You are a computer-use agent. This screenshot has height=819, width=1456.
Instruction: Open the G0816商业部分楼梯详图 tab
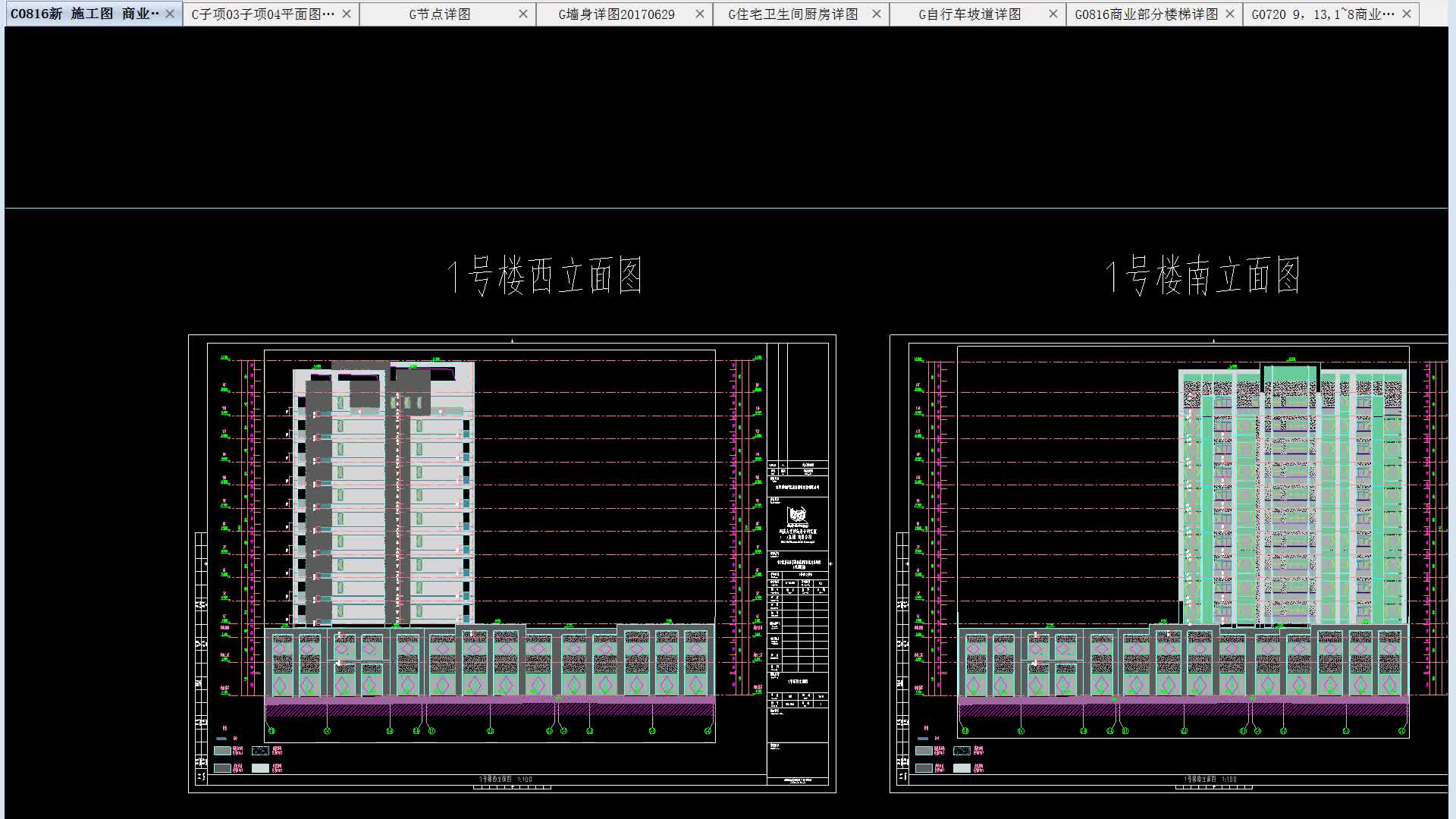pos(1145,14)
